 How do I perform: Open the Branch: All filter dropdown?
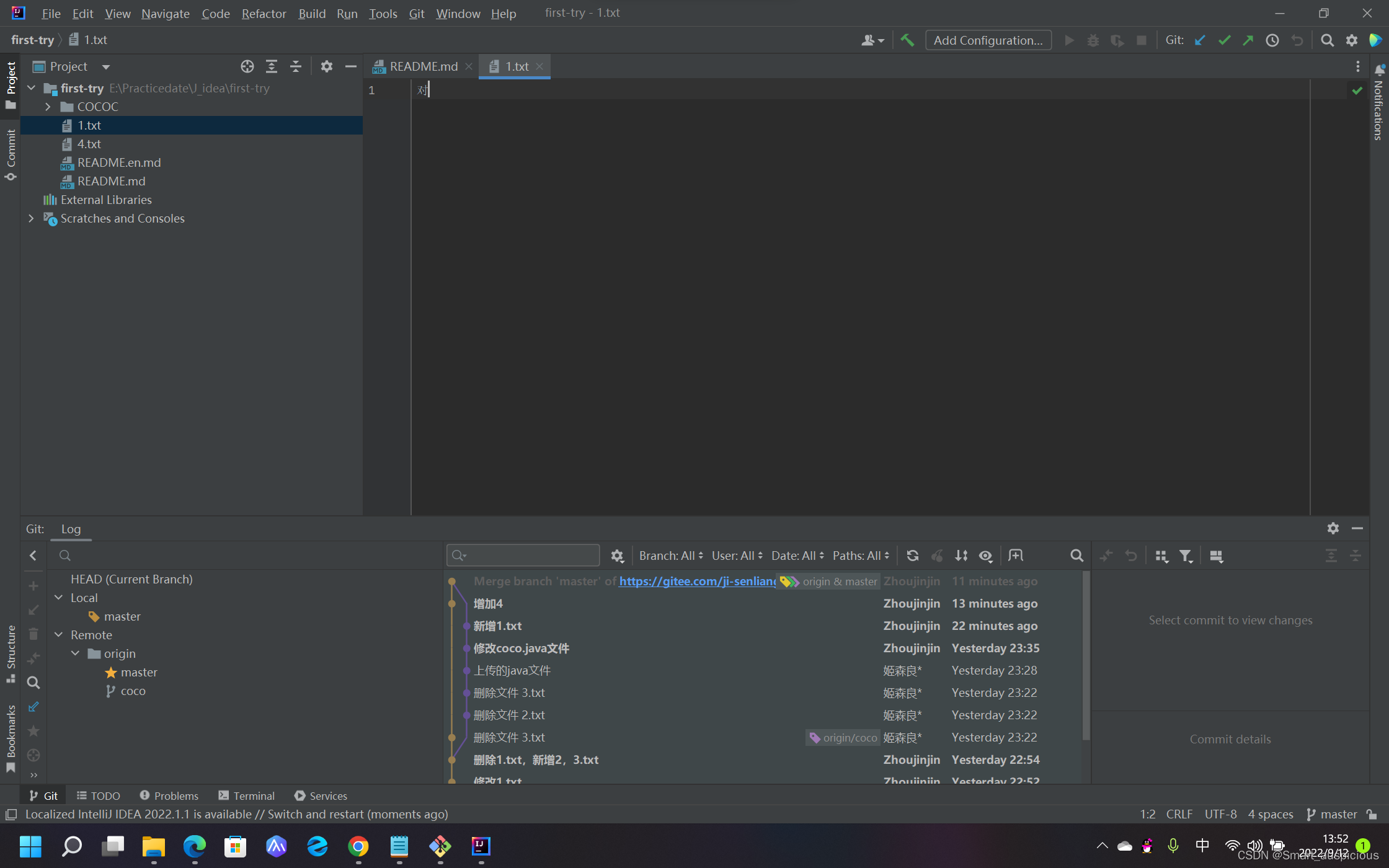[x=671, y=556]
